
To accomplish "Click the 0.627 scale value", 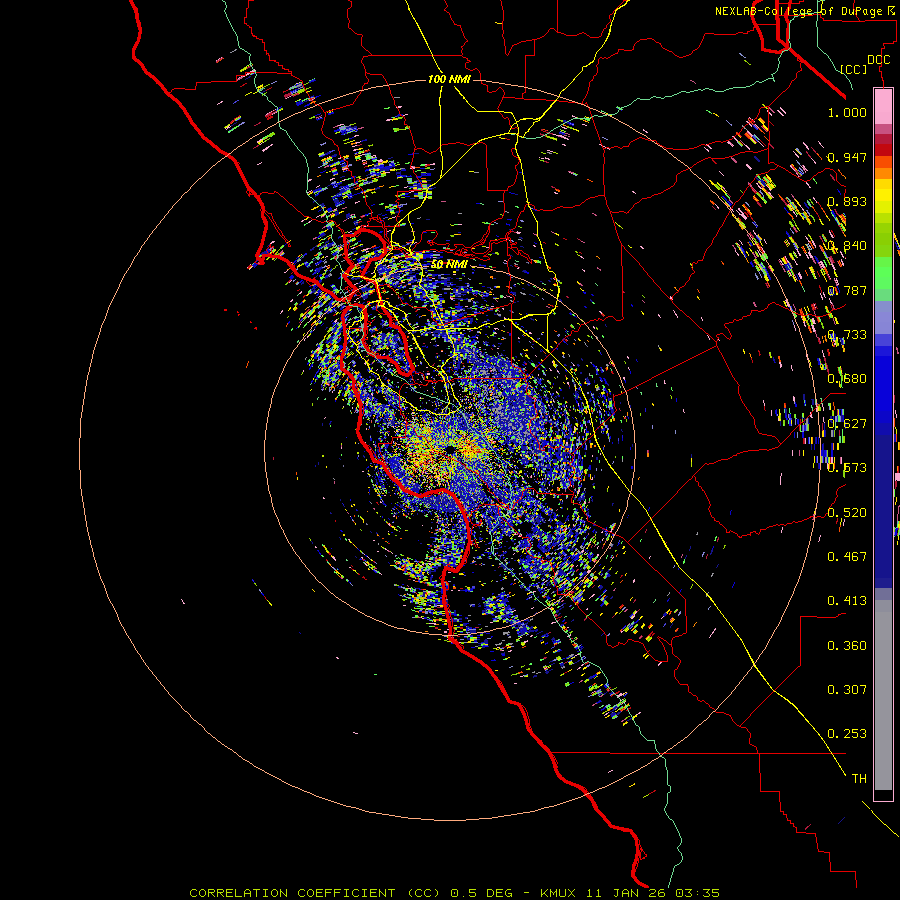I will point(847,424).
